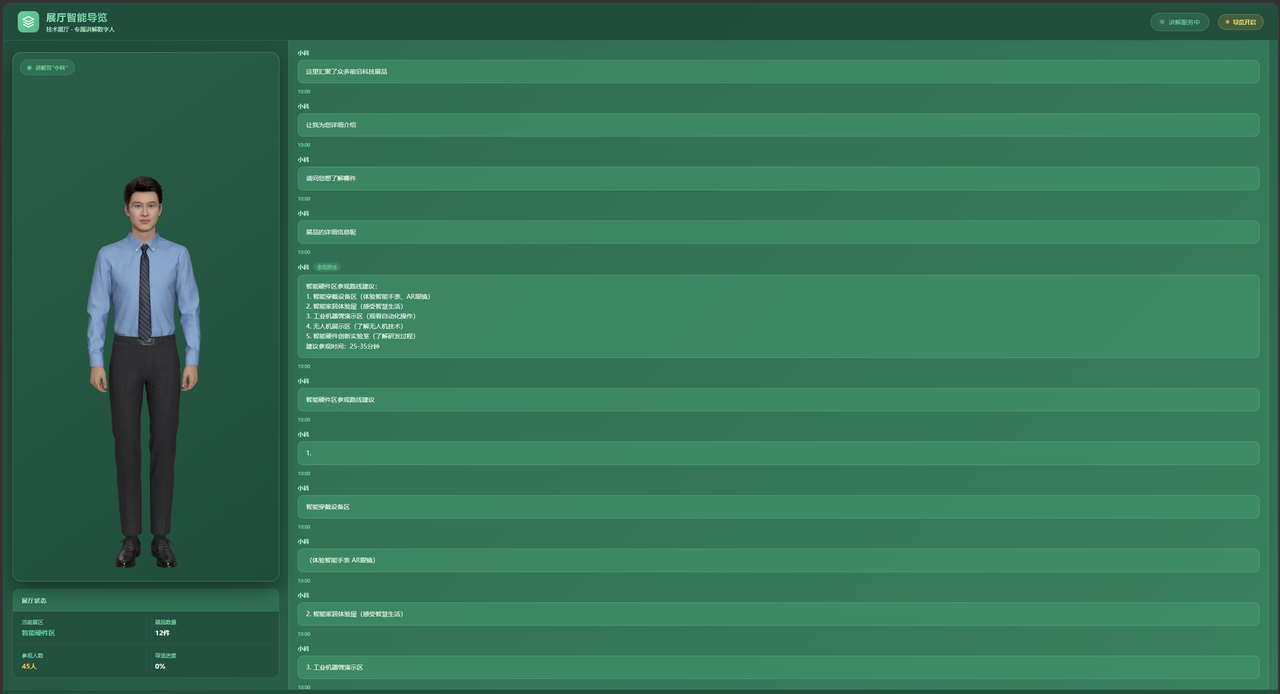The width and height of the screenshot is (1280, 694).
Task: Click the message 这里汇聚了众多前沿科技展品
Action: (x=778, y=72)
